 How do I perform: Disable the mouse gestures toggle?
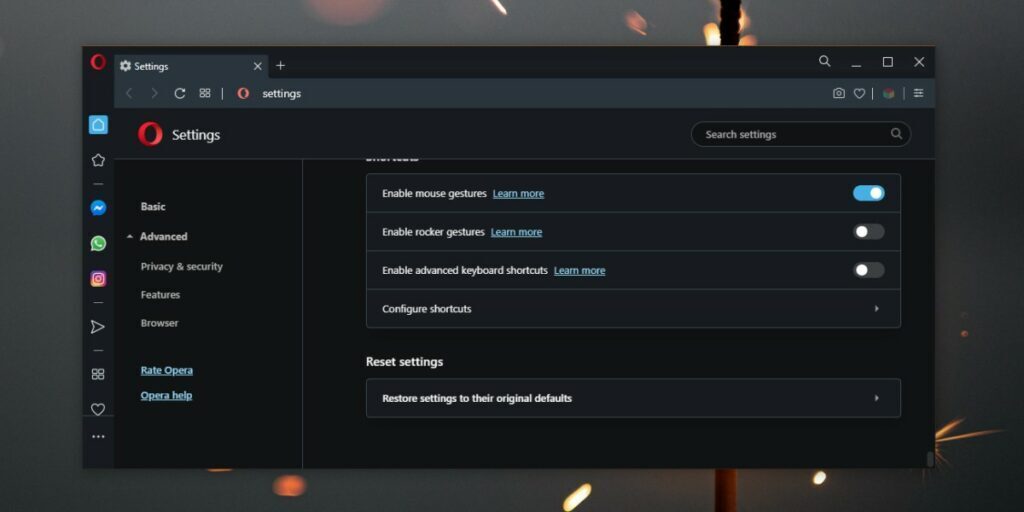868,193
